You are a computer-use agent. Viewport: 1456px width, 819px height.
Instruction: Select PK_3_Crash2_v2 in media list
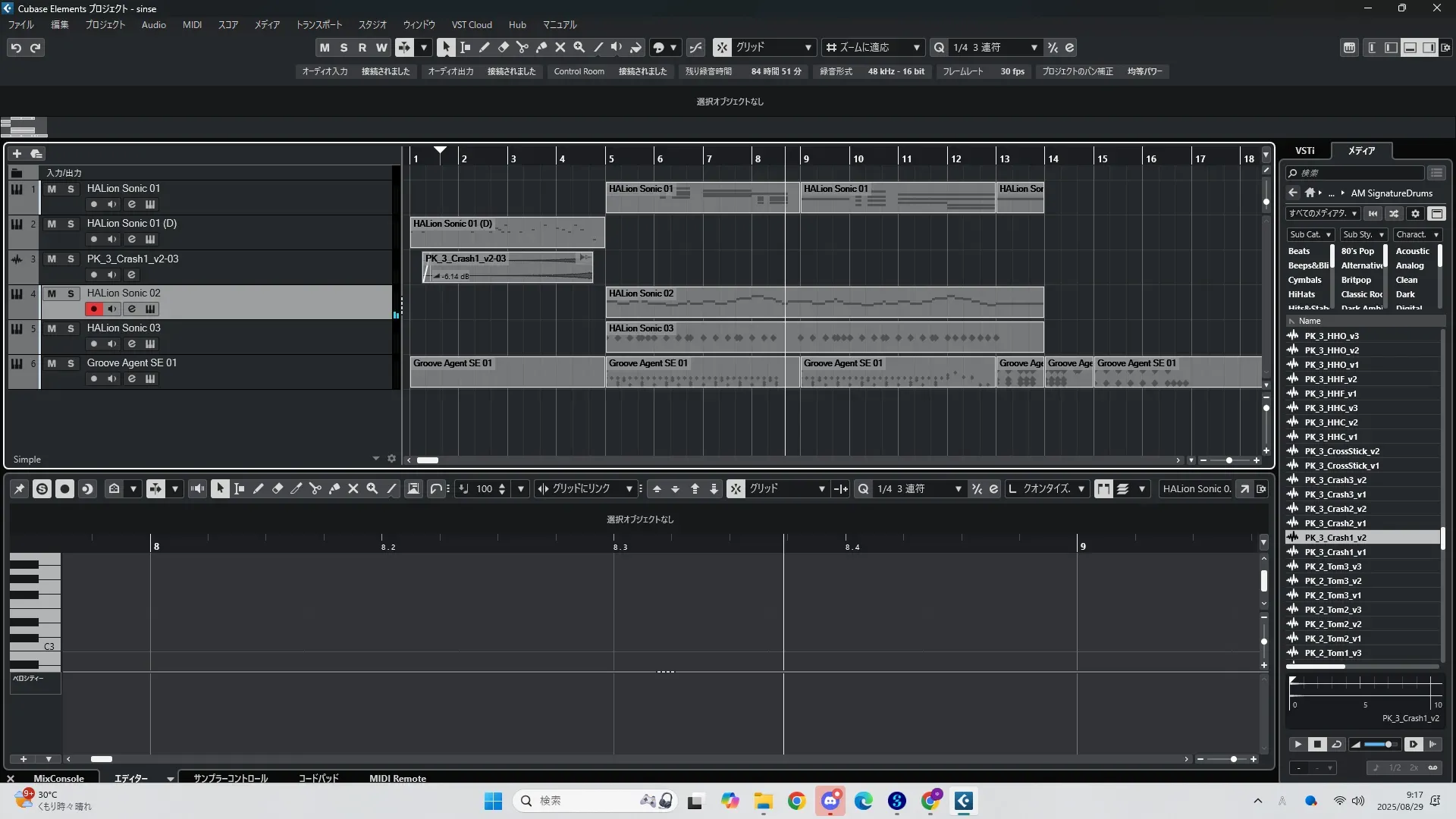pyautogui.click(x=1335, y=509)
